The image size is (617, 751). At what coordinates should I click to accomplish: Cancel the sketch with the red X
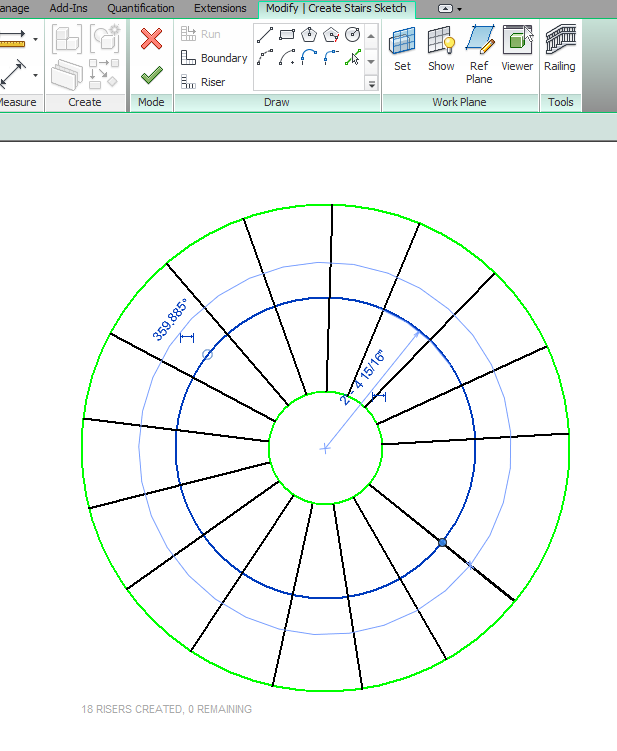(151, 39)
